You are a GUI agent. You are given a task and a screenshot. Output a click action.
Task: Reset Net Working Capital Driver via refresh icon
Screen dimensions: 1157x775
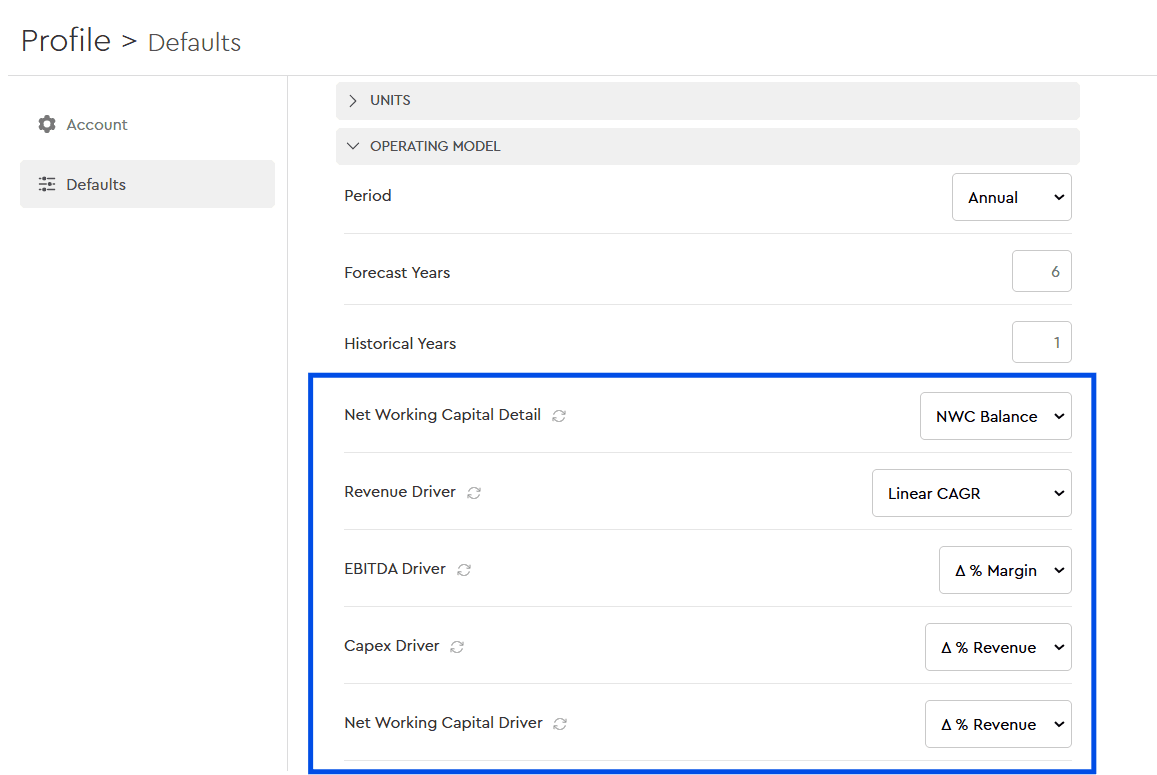pyautogui.click(x=561, y=724)
